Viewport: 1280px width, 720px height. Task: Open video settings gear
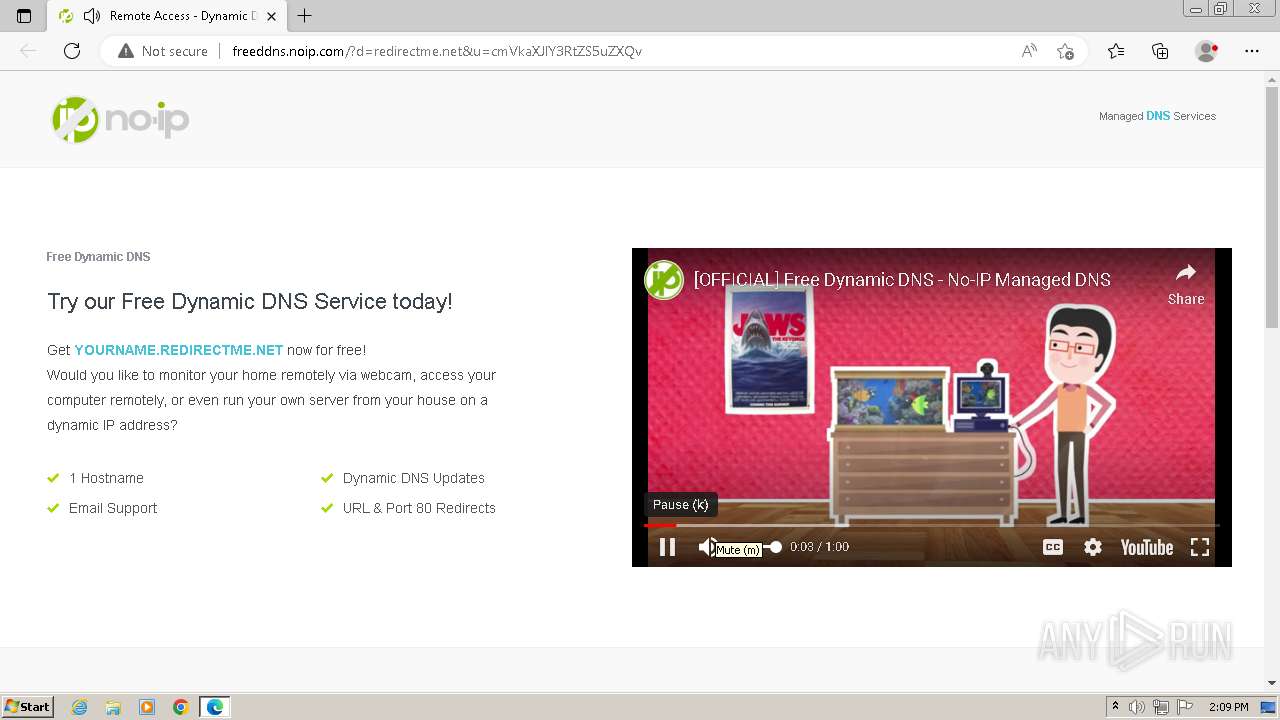(1093, 547)
